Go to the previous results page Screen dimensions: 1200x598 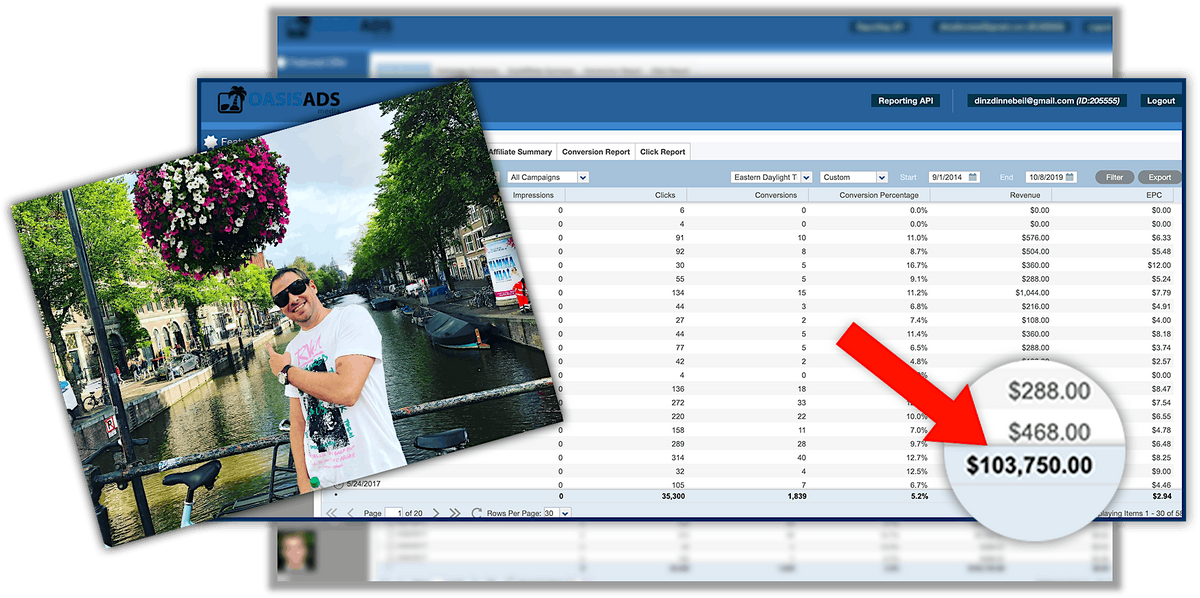click(x=350, y=513)
